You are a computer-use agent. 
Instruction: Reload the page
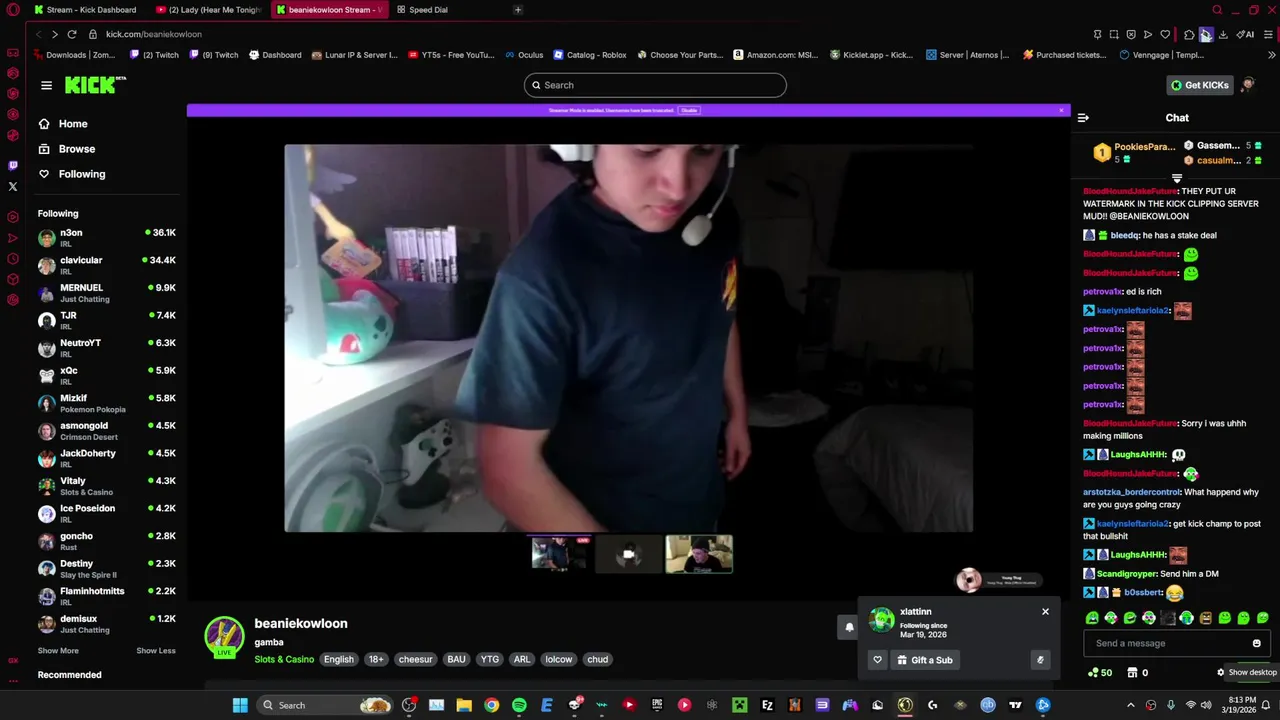pyautogui.click(x=71, y=34)
